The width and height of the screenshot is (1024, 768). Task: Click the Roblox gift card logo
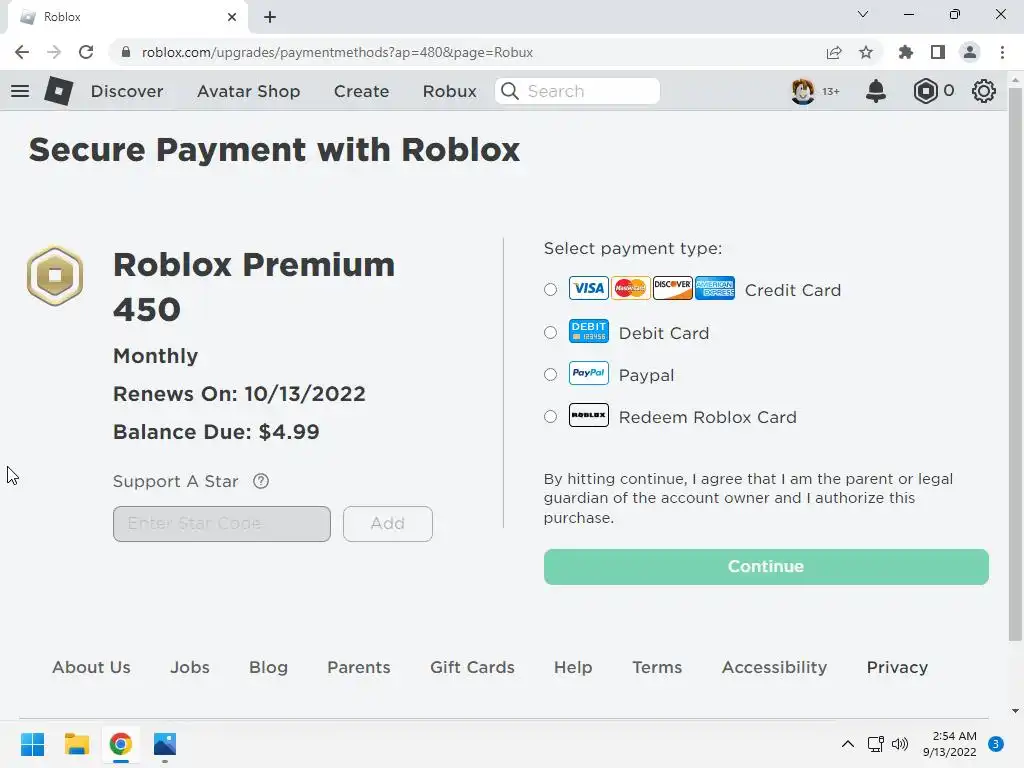click(x=588, y=415)
